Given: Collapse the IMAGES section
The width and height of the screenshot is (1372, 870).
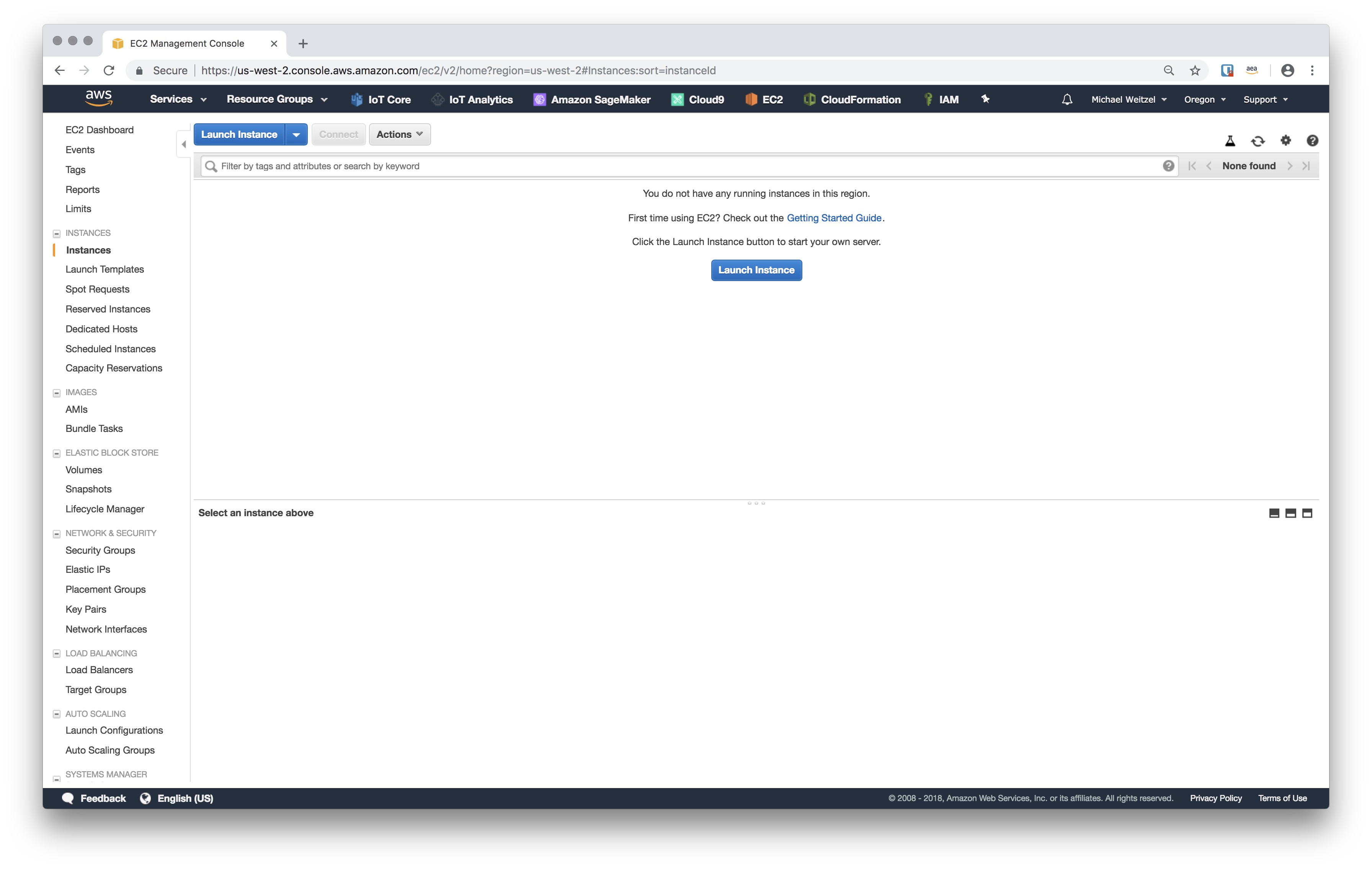Looking at the screenshot, I should point(56,392).
